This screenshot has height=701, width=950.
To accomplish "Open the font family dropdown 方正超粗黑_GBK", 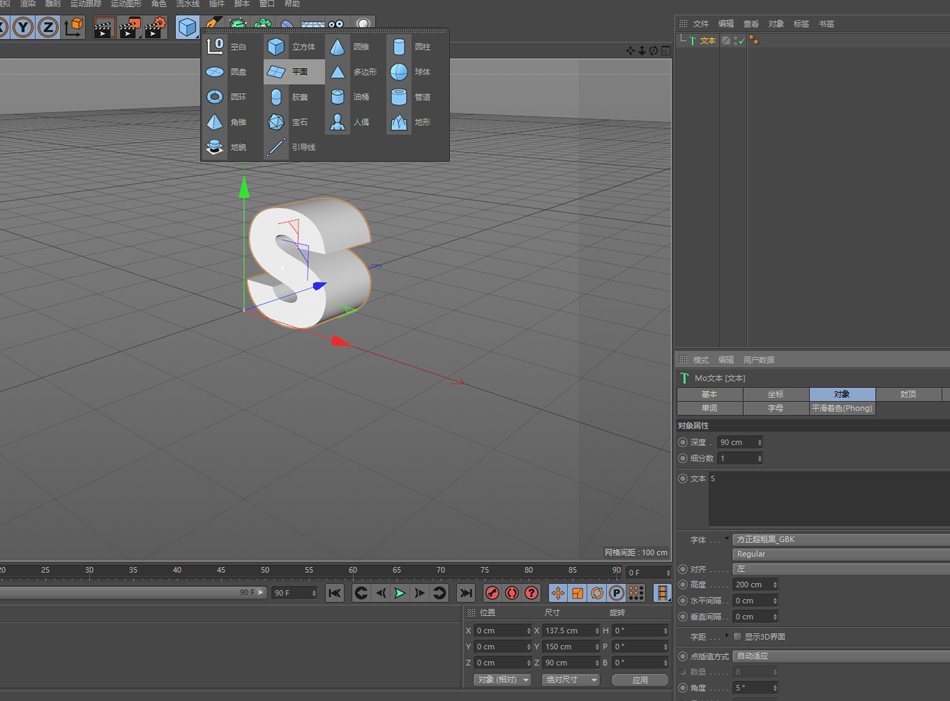I will (x=841, y=539).
